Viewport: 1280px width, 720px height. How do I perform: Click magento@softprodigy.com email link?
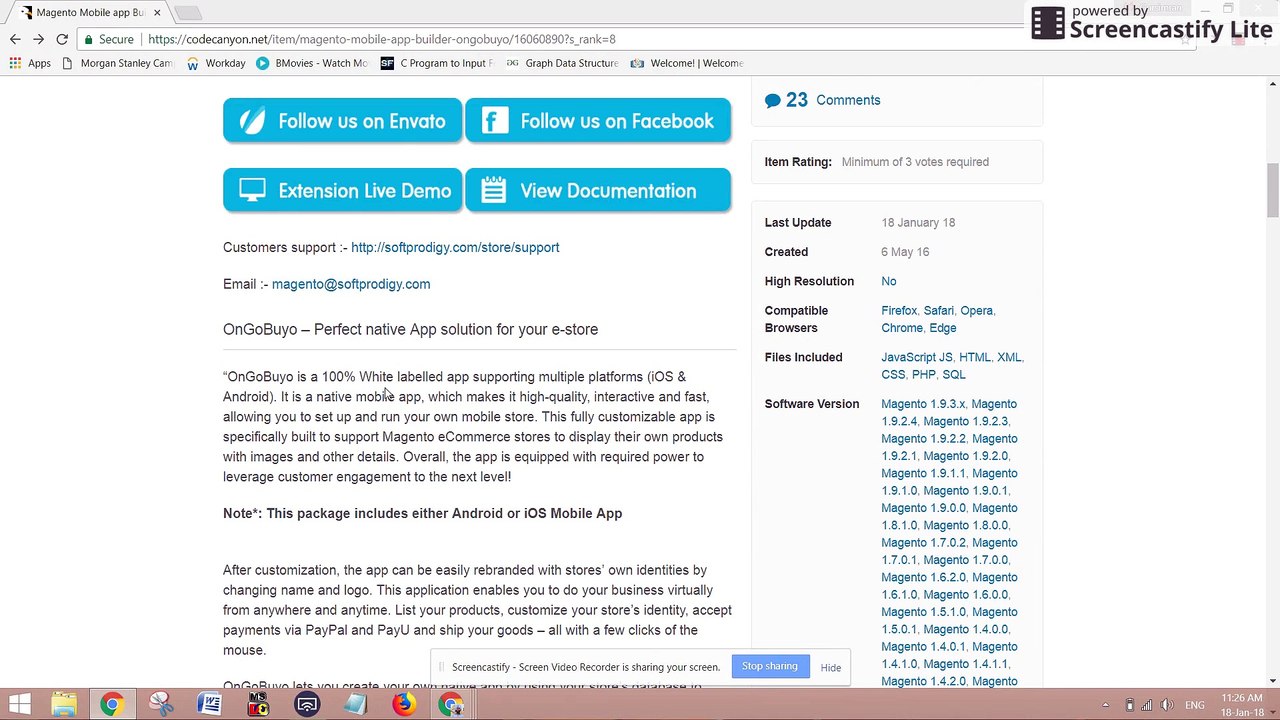tap(351, 284)
